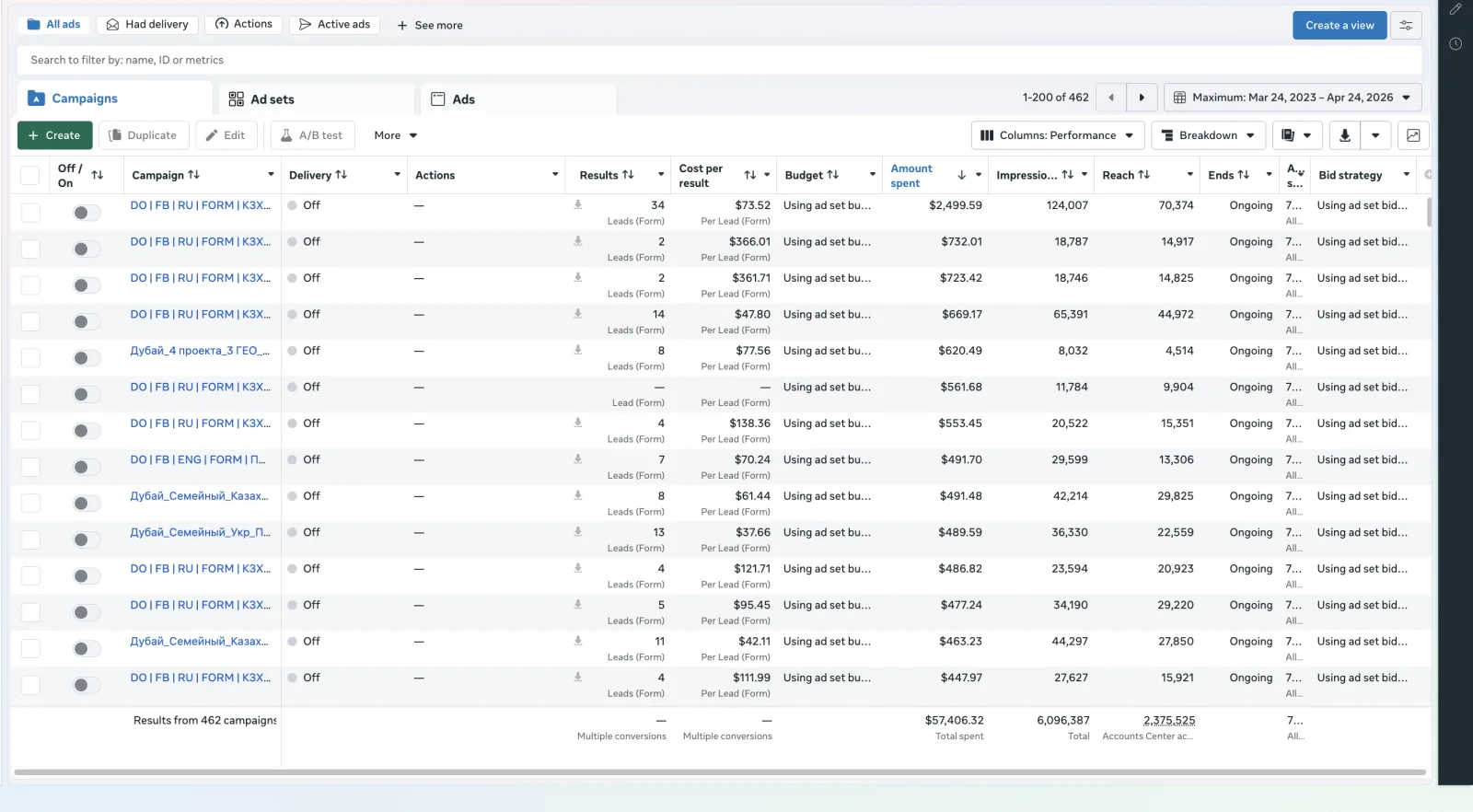Image resolution: width=1473 pixels, height=812 pixels.
Task: Open the reports icon menu in toolbar
Action: [1297, 135]
